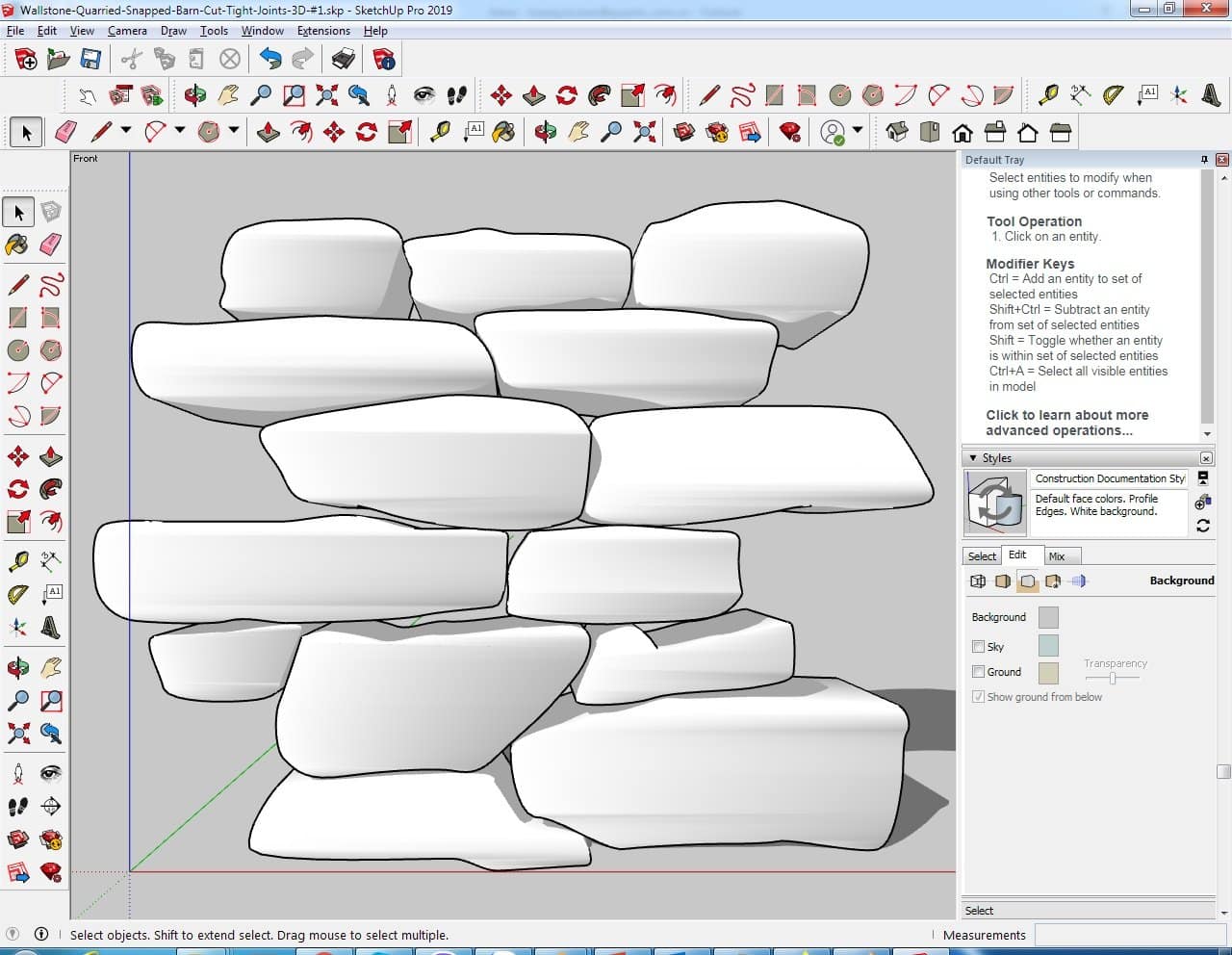Image resolution: width=1232 pixels, height=955 pixels.
Task: Switch to Iso view house icon
Action: coord(896,132)
